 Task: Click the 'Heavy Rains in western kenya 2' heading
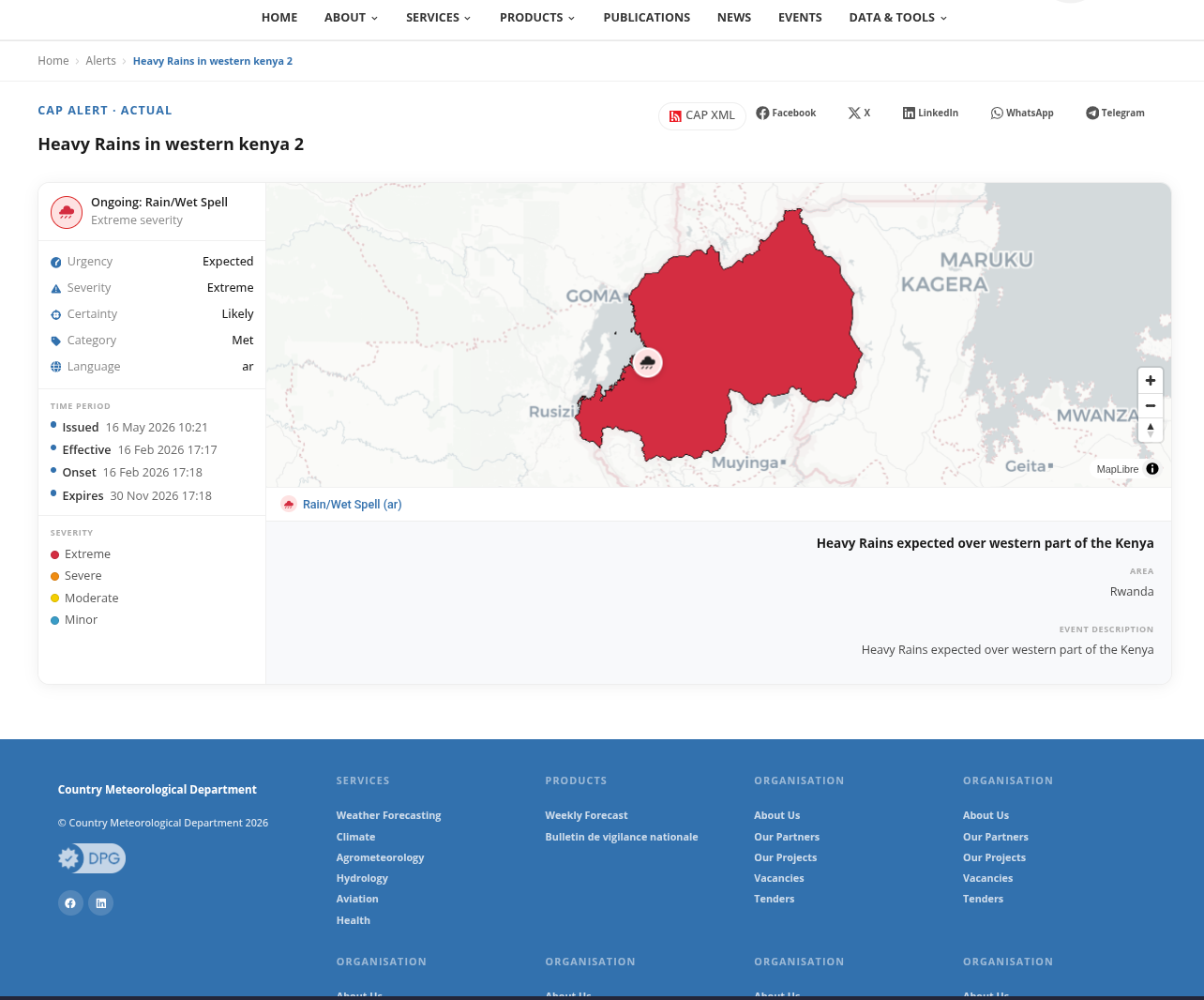pyautogui.click(x=171, y=144)
